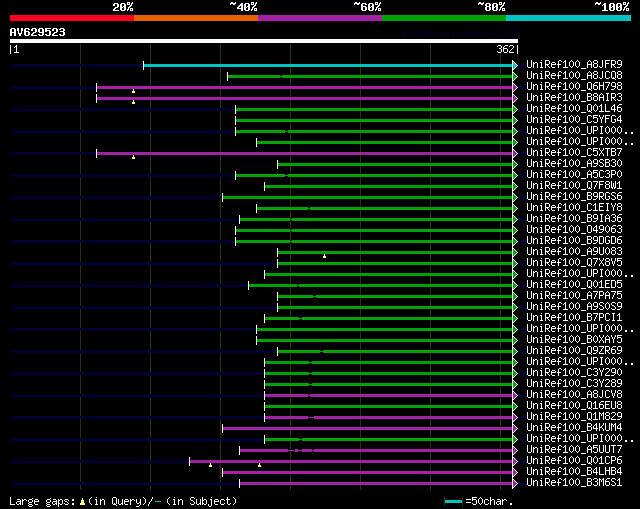Click the cyan arrowhead ending the A8JFR9 row
The image size is (640, 509).
click(x=515, y=65)
